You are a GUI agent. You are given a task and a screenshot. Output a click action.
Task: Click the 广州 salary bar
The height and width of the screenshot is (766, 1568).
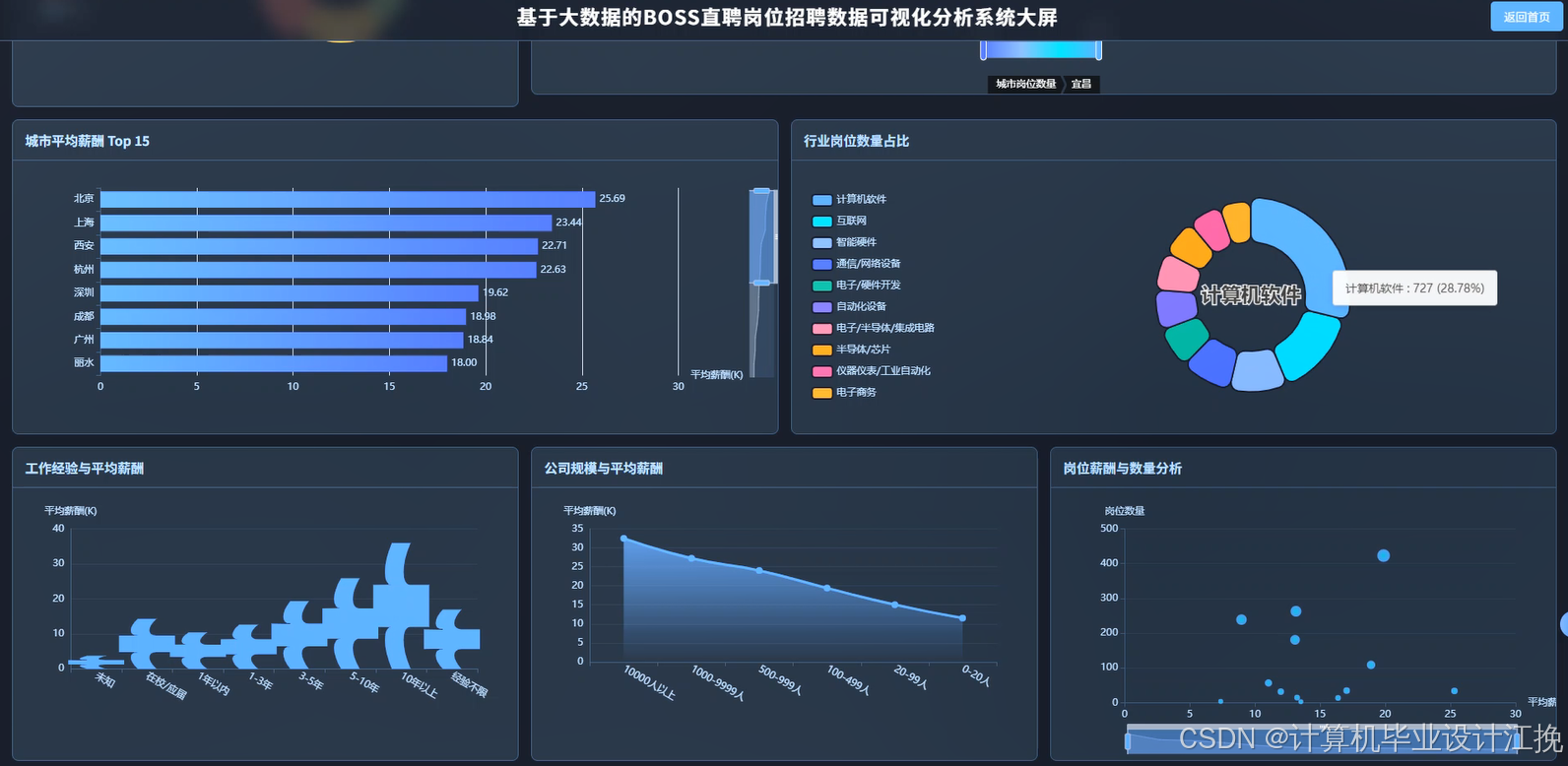point(282,340)
